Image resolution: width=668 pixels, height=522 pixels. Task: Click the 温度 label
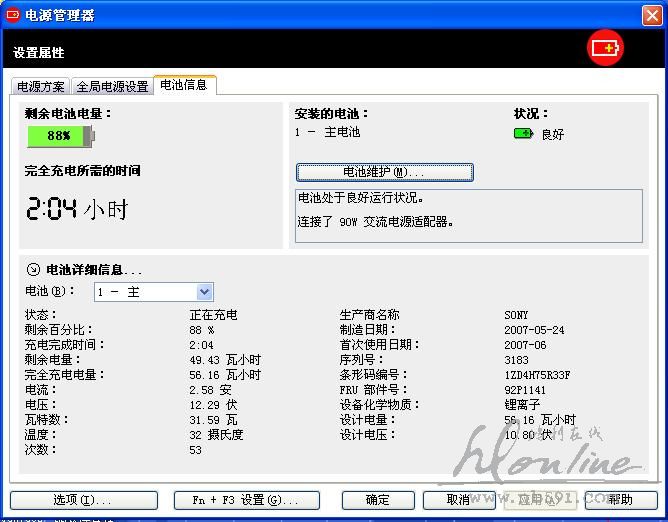pos(40,435)
